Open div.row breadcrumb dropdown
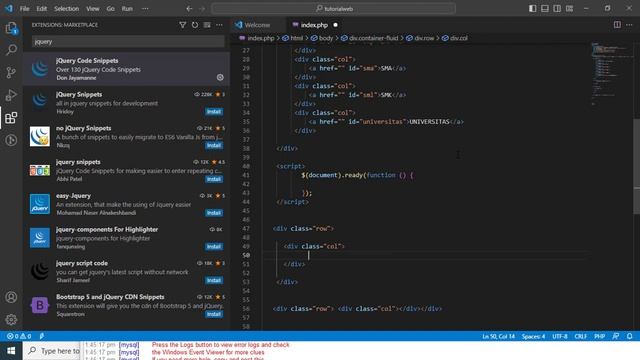 pos(420,38)
